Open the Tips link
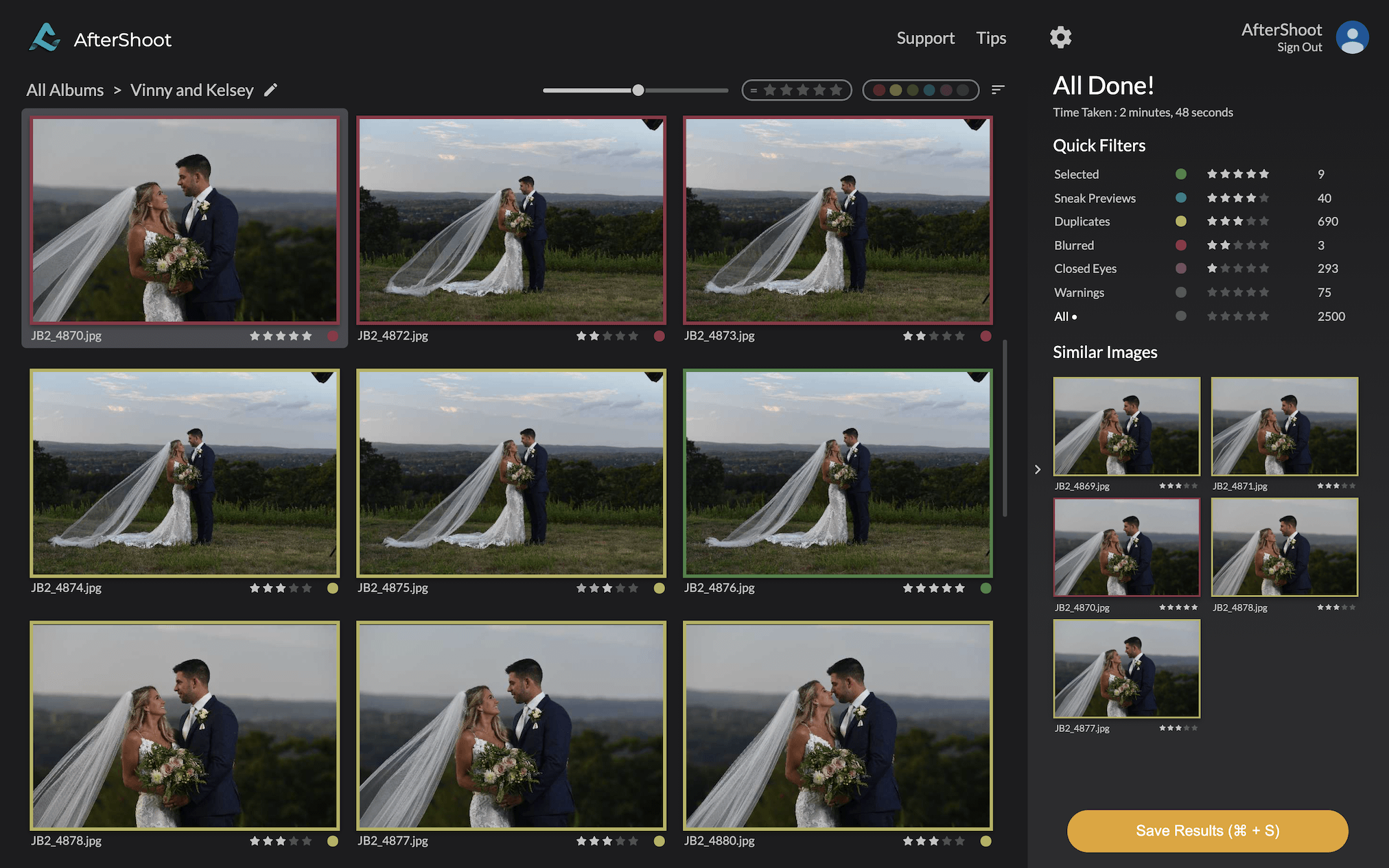This screenshot has height=868, width=1389. point(991,38)
